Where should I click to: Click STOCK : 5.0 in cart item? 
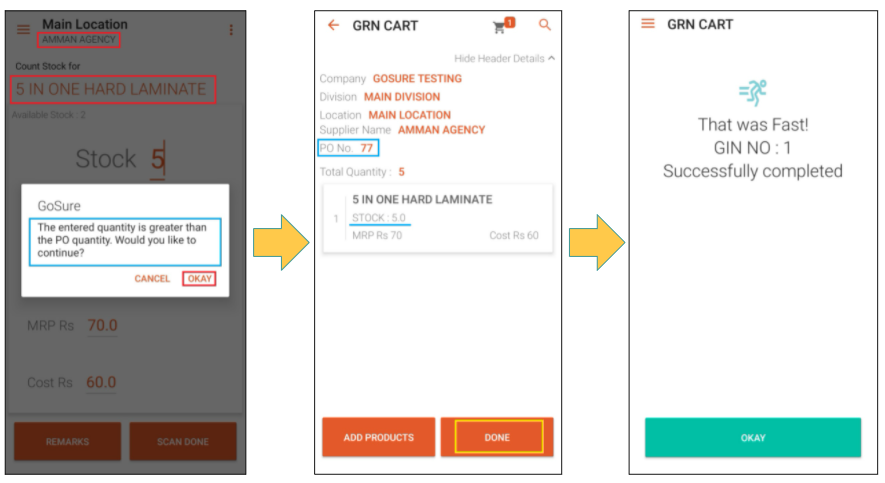379,218
